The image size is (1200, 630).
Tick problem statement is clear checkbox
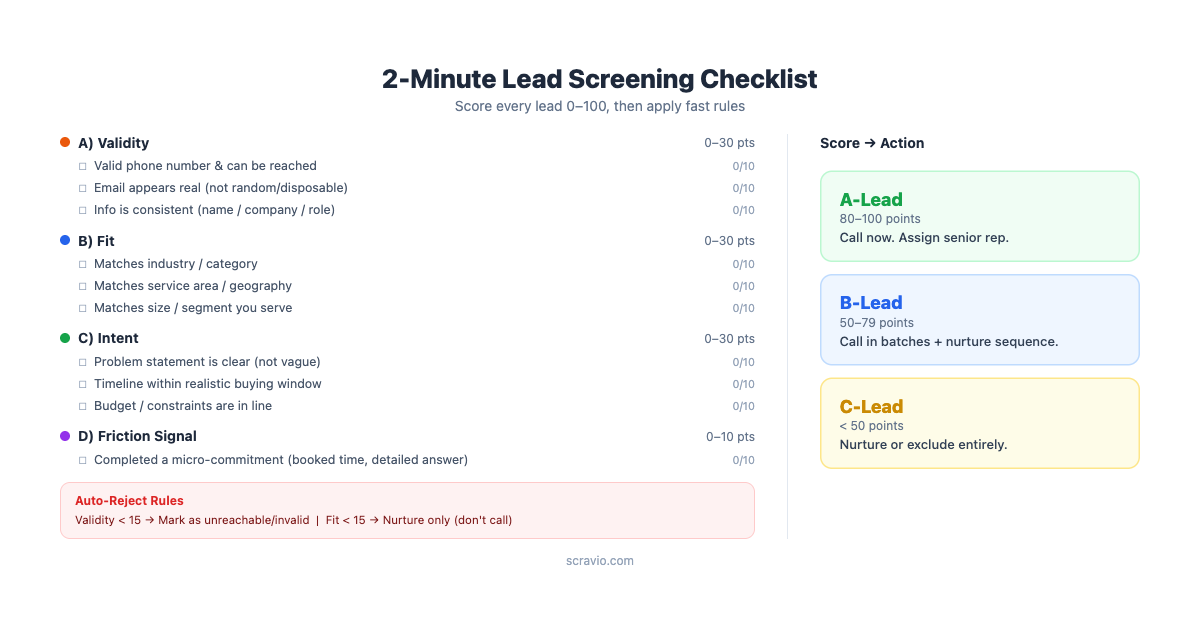(83, 362)
